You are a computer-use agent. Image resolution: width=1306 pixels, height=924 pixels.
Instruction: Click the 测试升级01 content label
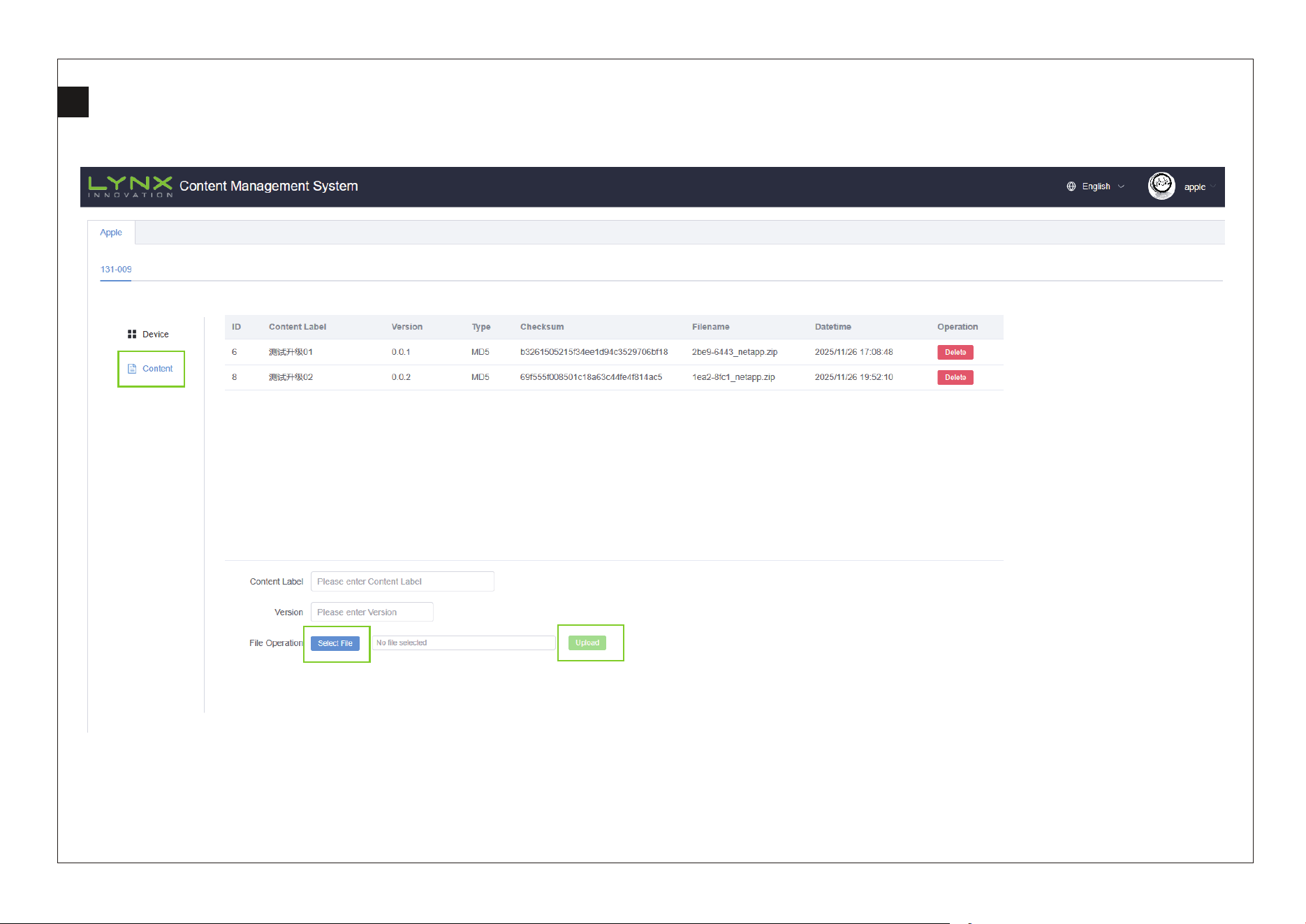(291, 352)
